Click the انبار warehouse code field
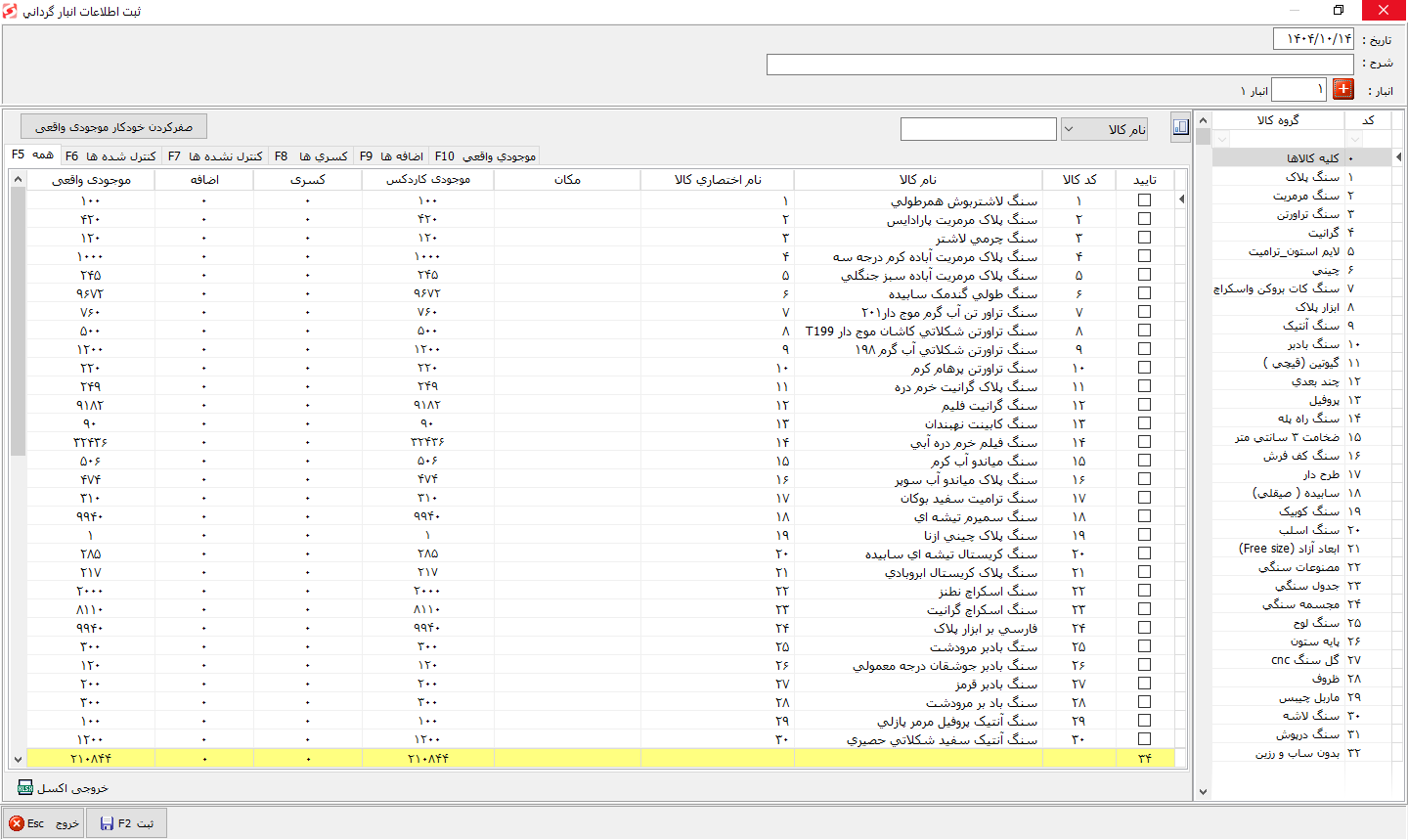1408x840 pixels. 1298,90
